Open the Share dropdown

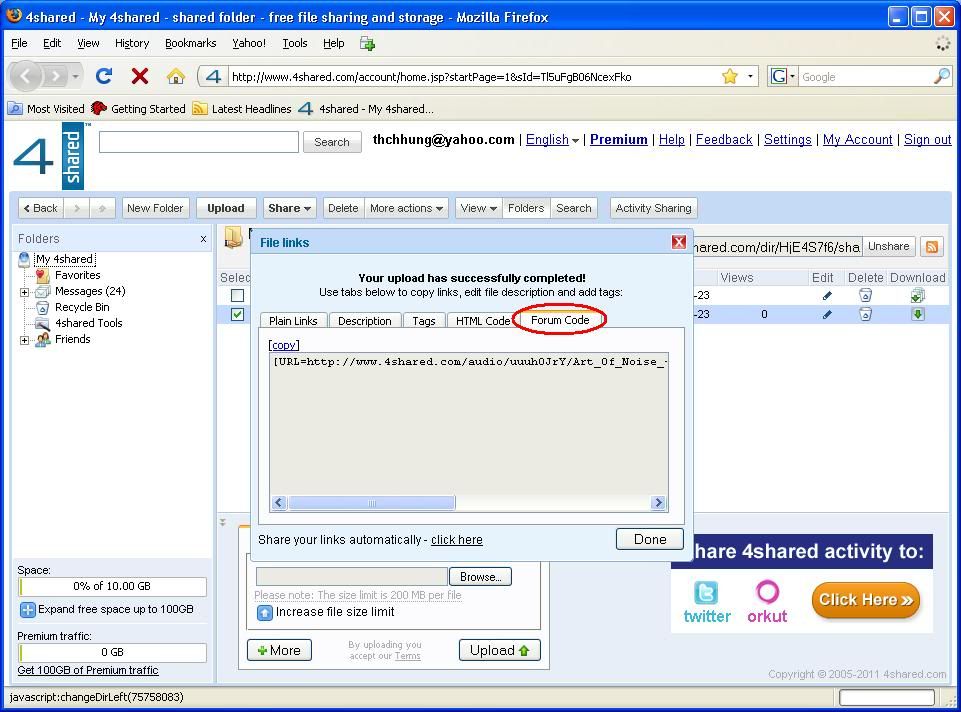coord(289,208)
